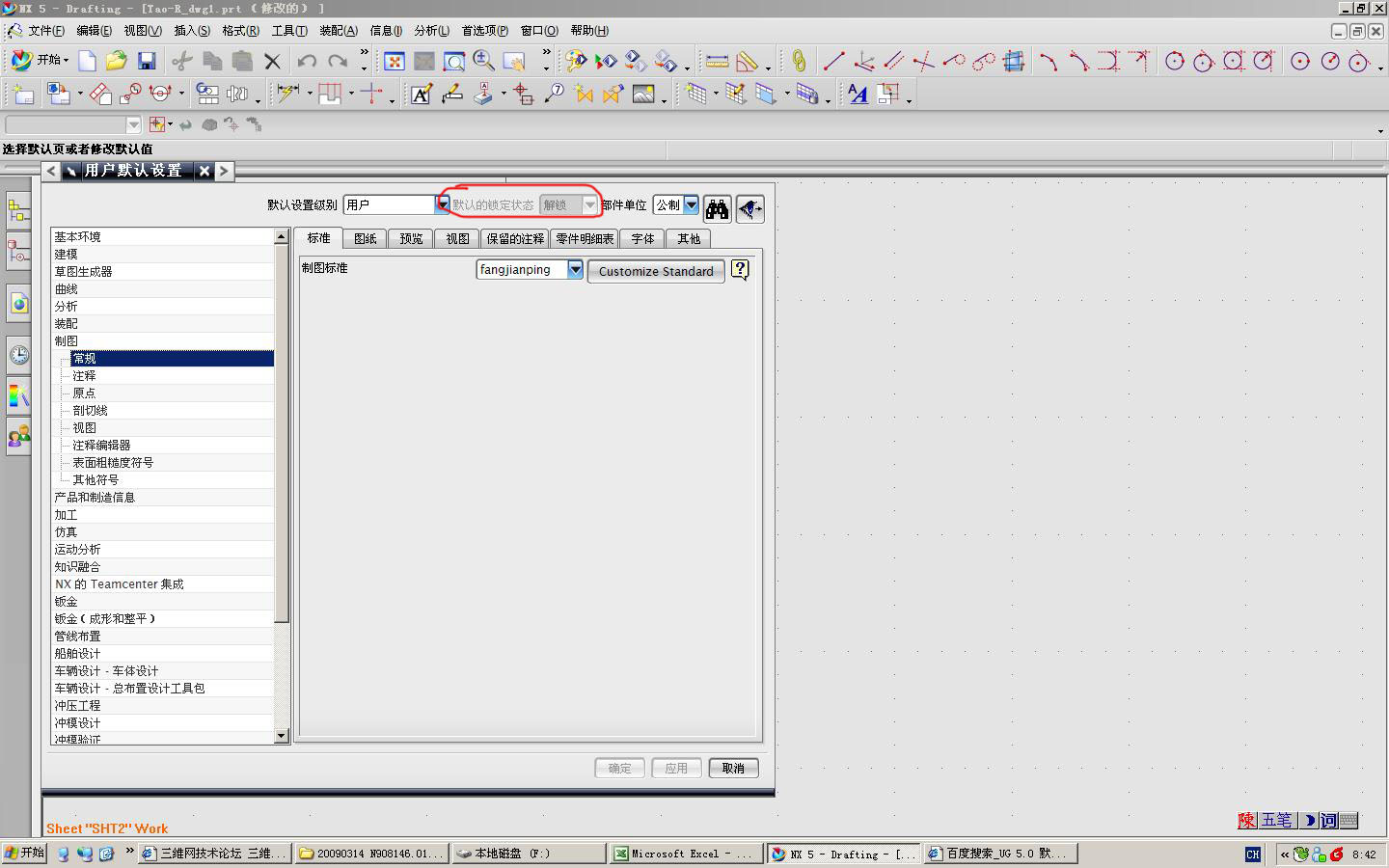Click the category list scrollbar down arrow
Image resolution: width=1389 pixels, height=868 pixels.
point(282,736)
